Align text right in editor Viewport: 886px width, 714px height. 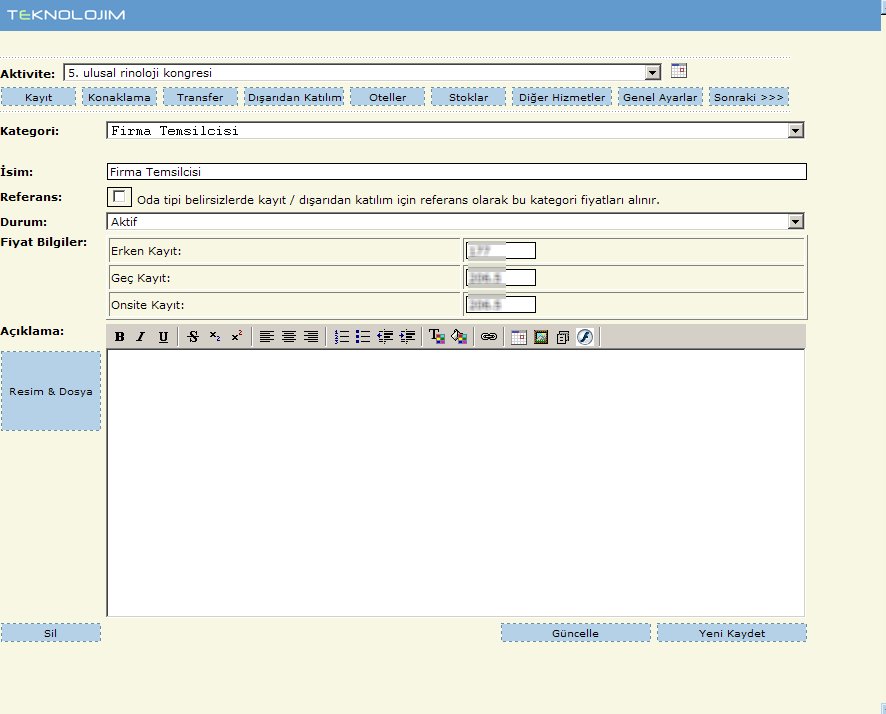point(311,337)
